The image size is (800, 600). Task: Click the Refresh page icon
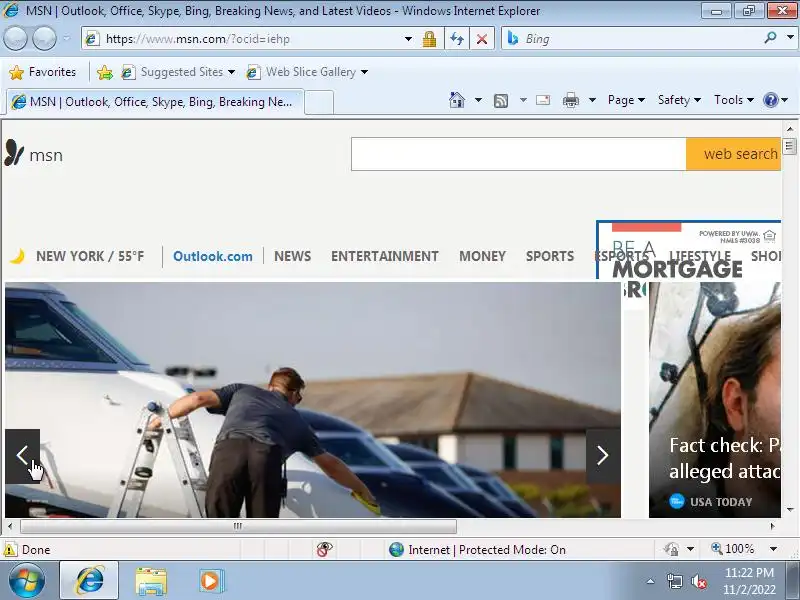point(457,39)
